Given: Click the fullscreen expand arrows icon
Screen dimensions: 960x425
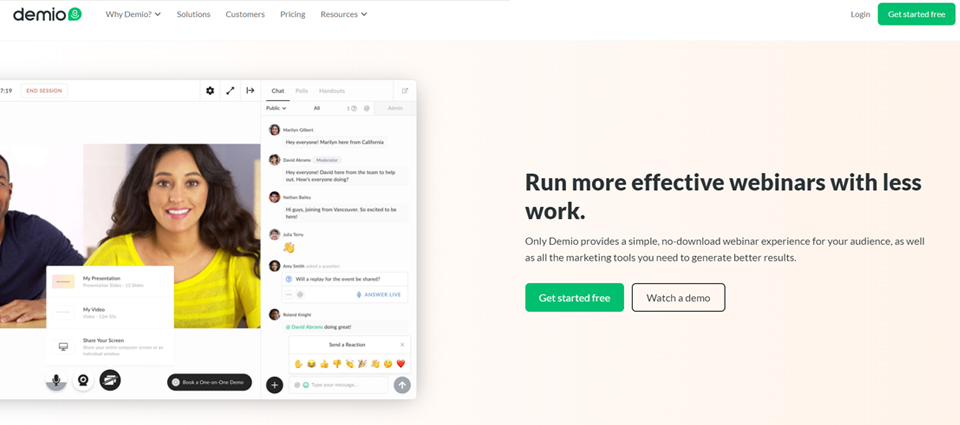Looking at the screenshot, I should 230,91.
